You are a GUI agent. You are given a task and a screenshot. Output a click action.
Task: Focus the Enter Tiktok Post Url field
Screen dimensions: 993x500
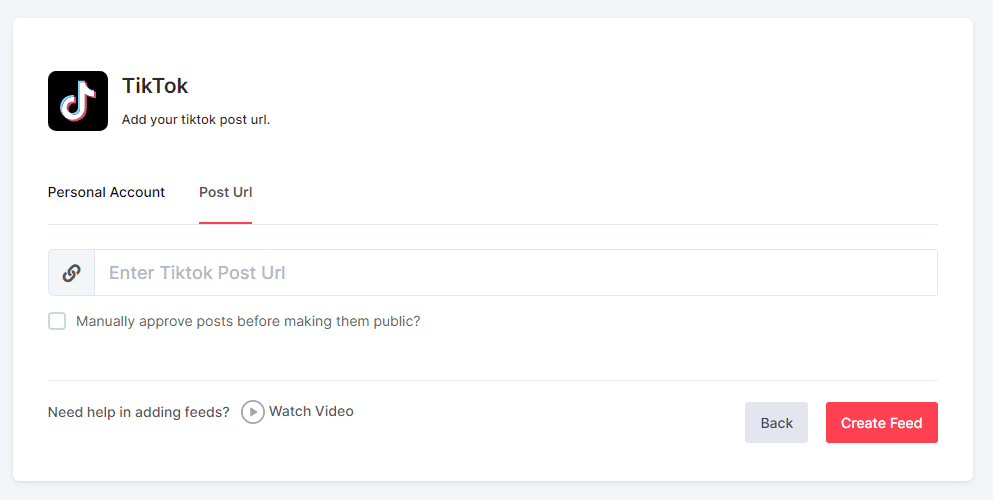(515, 273)
